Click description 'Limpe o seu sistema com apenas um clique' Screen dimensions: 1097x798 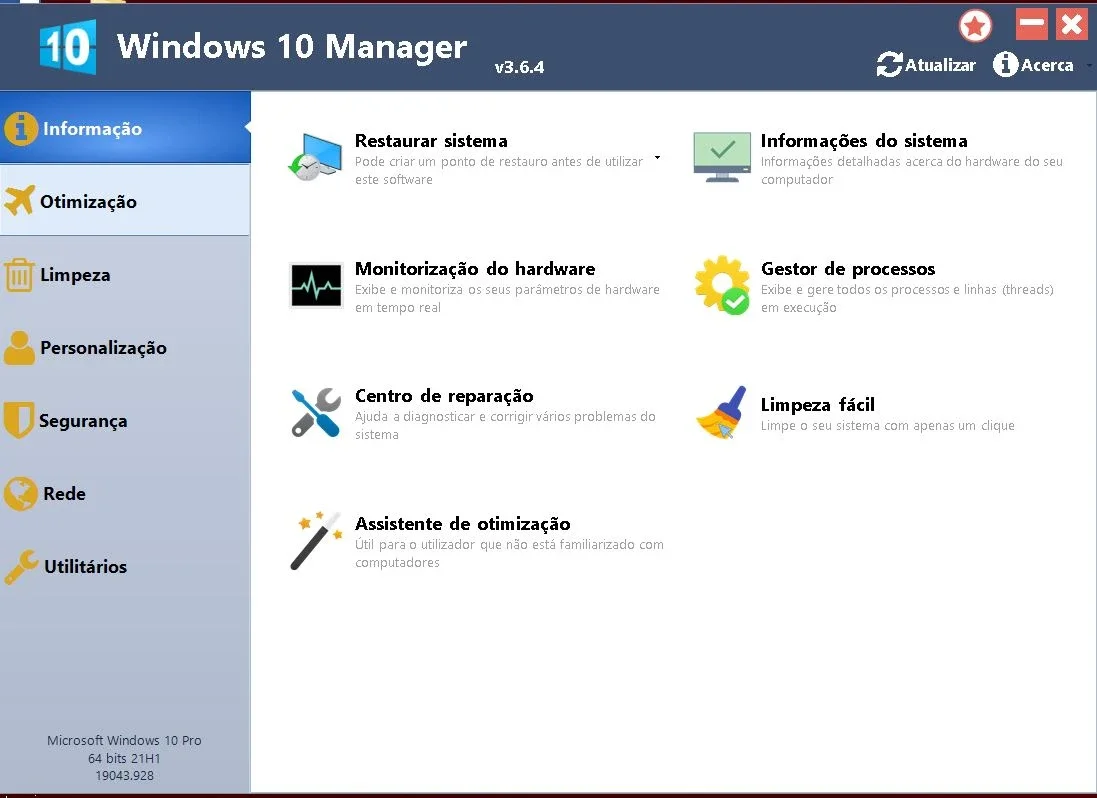(887, 425)
